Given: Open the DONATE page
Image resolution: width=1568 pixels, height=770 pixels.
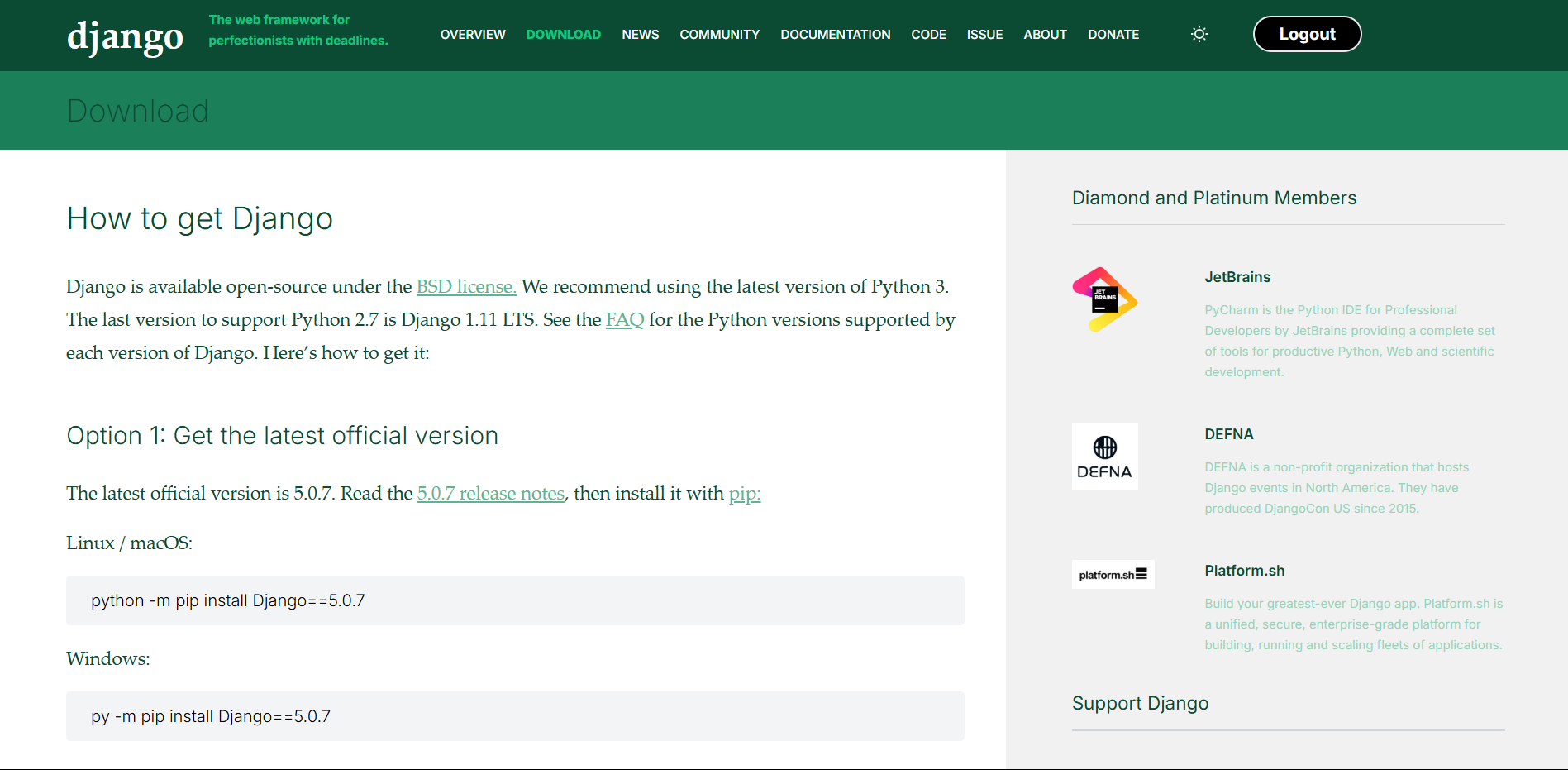Looking at the screenshot, I should click(1113, 34).
